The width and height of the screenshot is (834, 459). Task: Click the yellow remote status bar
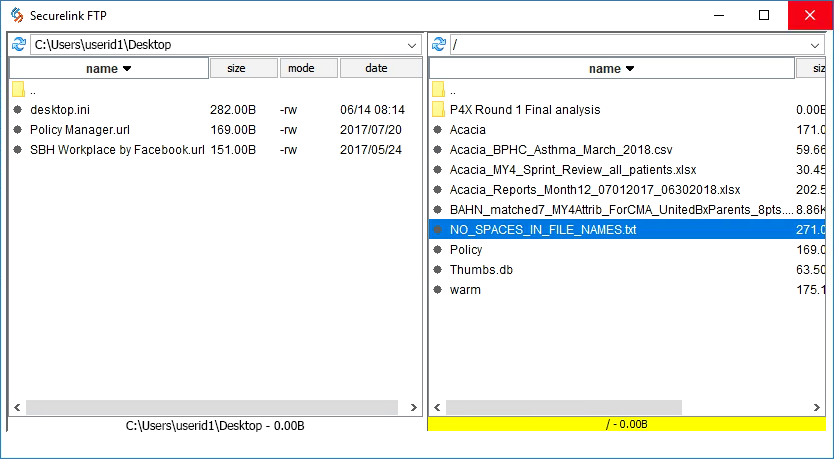tap(626, 425)
